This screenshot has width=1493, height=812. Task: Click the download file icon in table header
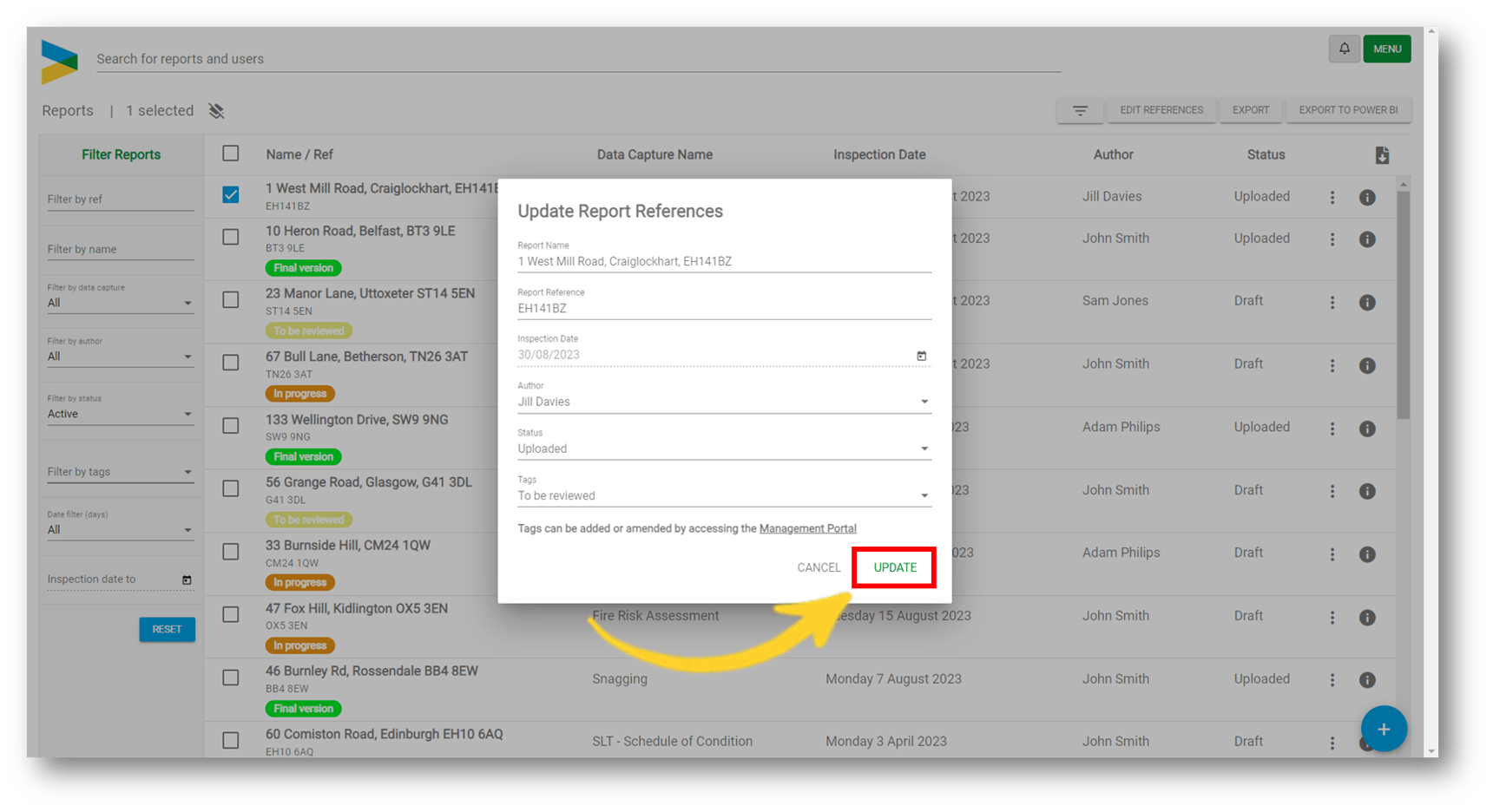[x=1382, y=155]
